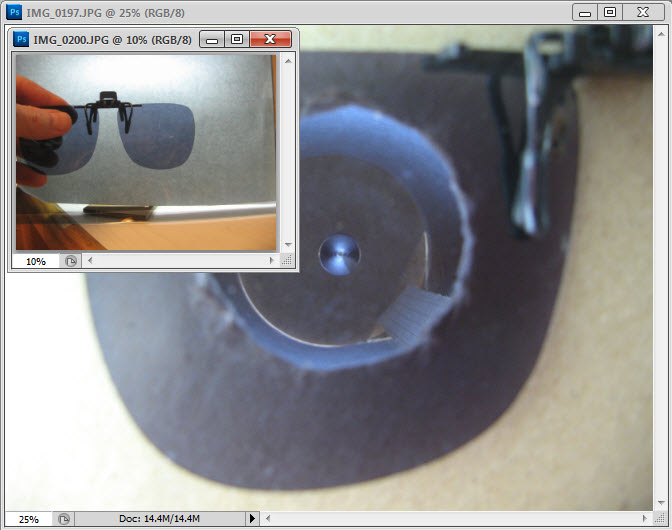Image resolution: width=672 pixels, height=530 pixels.
Task: Minimize the IMG_0200.JPG document window
Action: click(x=212, y=40)
